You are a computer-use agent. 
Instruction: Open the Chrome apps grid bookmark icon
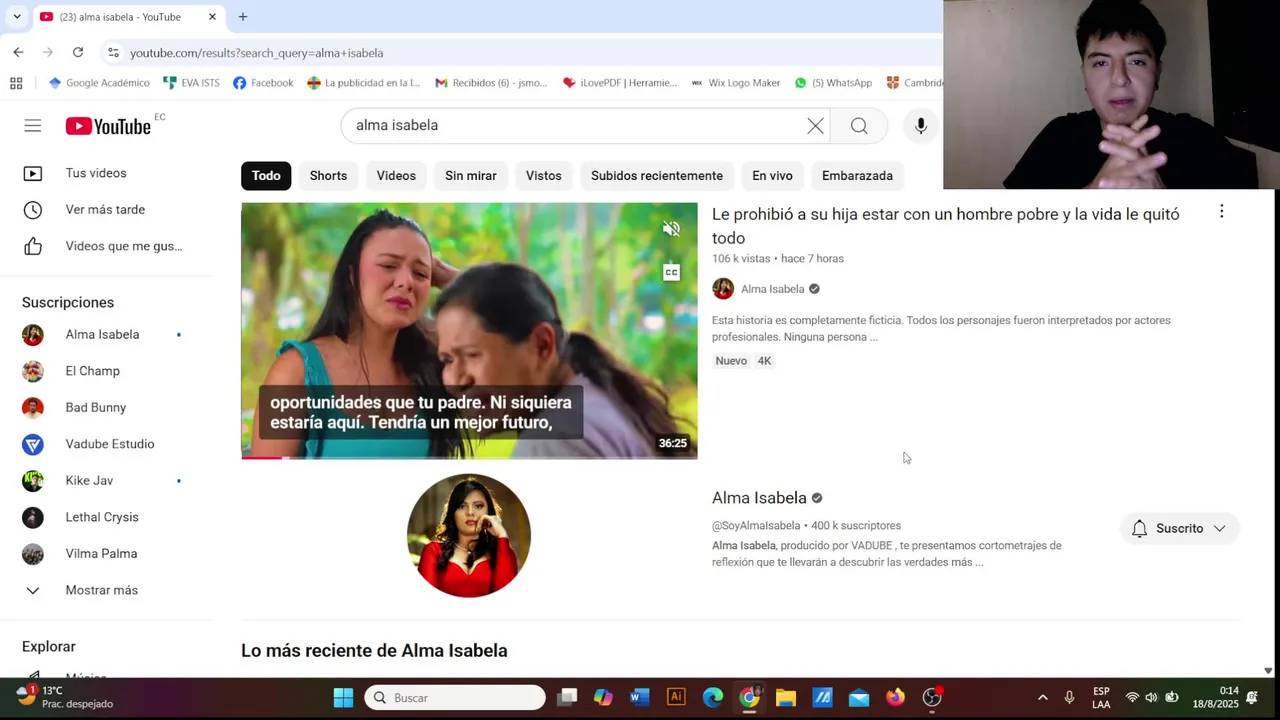pyautogui.click(x=16, y=83)
